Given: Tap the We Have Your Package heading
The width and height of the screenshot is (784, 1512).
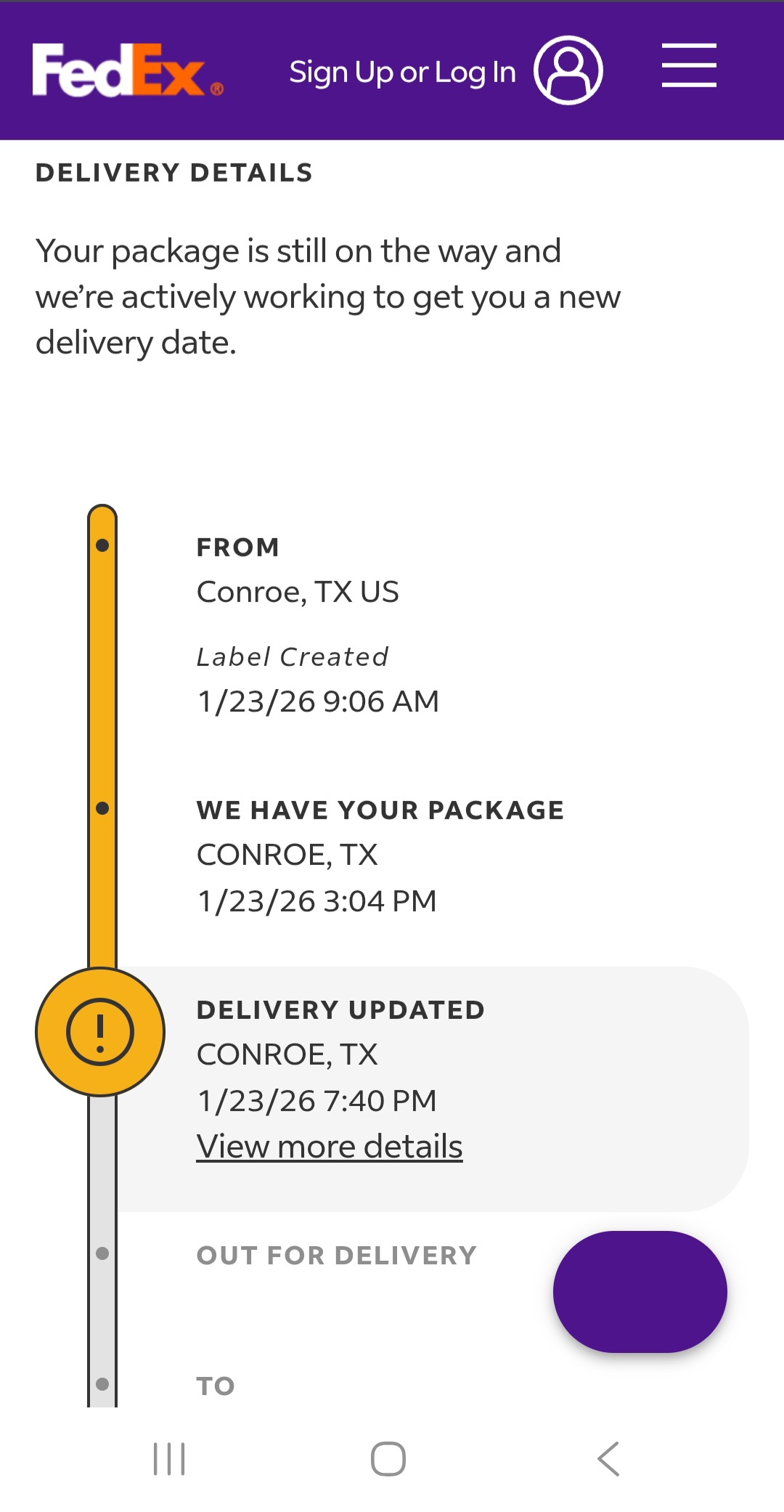Looking at the screenshot, I should coord(380,810).
